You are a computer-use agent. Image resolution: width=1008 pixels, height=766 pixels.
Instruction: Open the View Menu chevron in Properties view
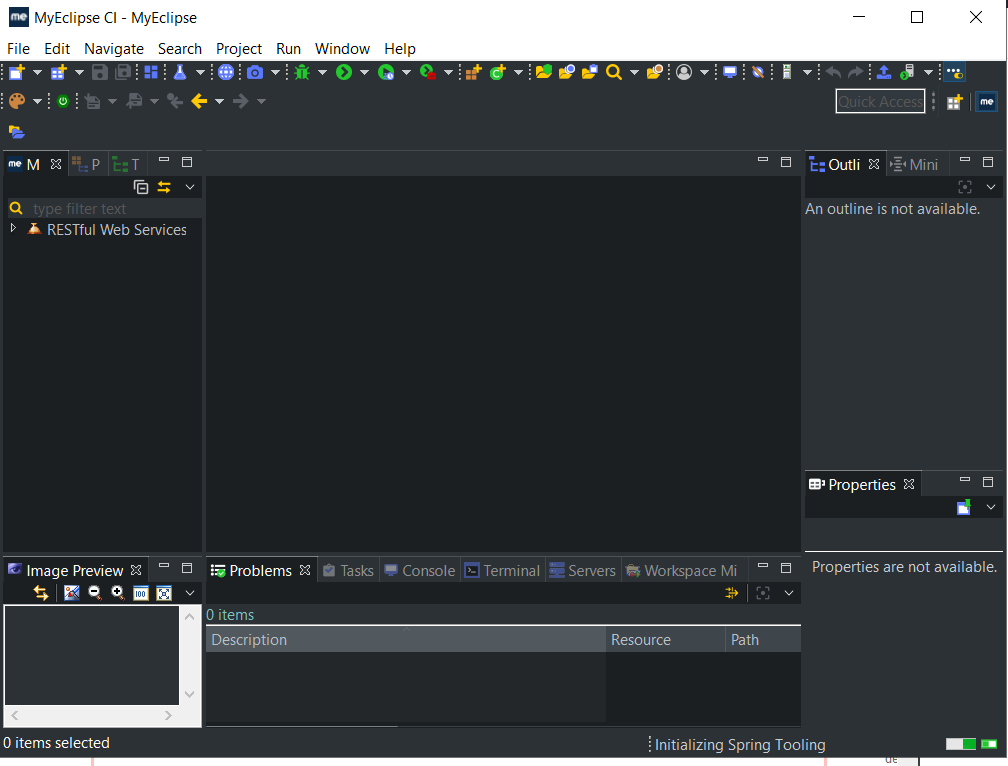(x=991, y=507)
